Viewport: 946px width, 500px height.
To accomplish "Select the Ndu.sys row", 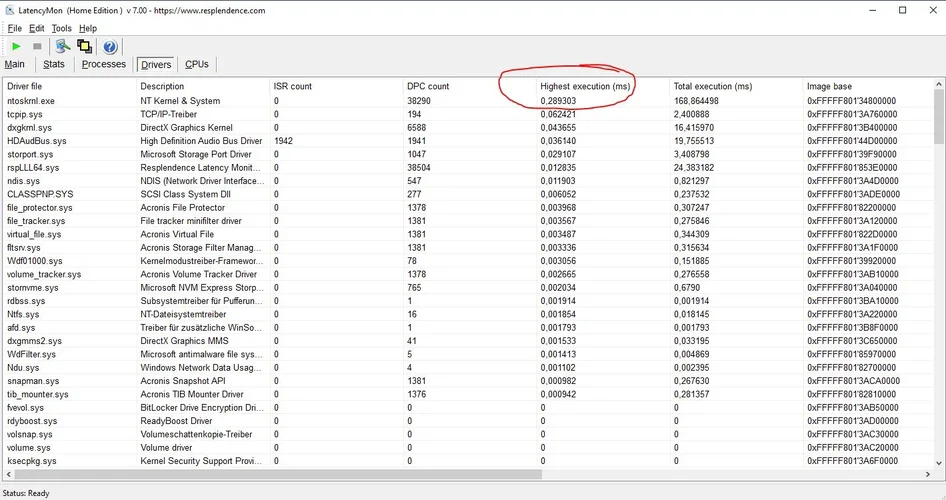I will click(468, 367).
